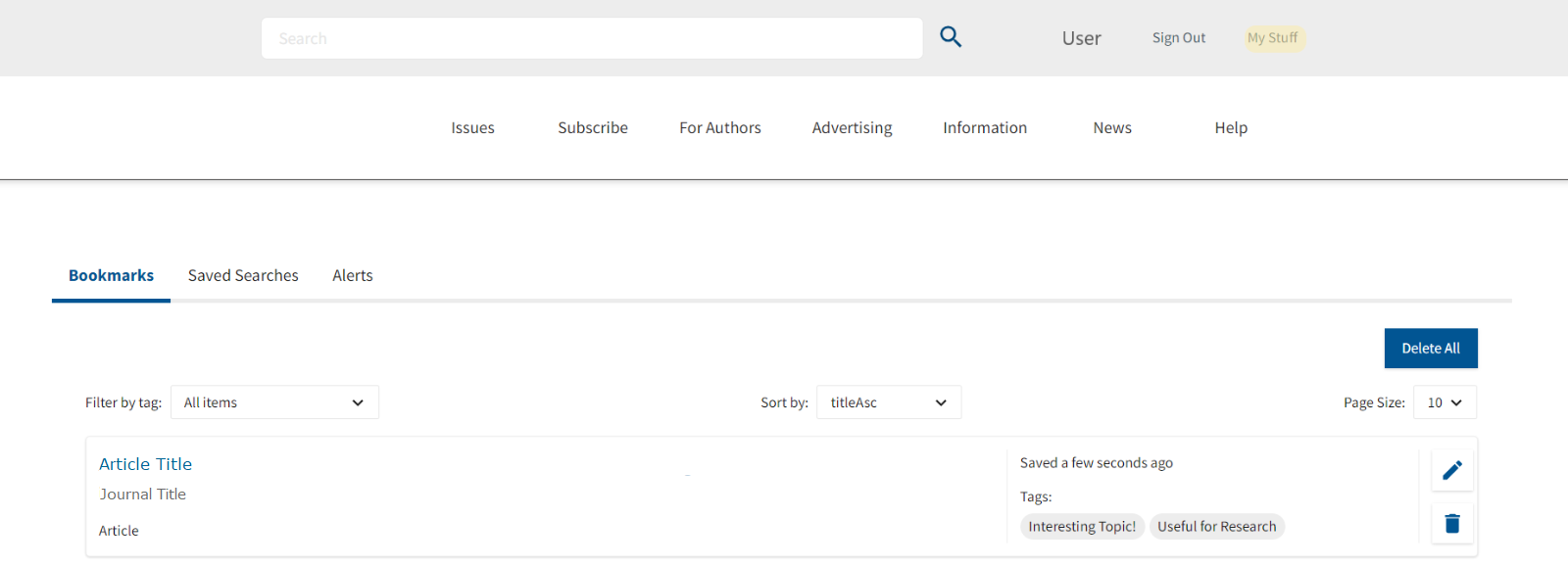Click the pencil edit bookmark icon
1568x566 pixels.
[x=1452, y=470]
